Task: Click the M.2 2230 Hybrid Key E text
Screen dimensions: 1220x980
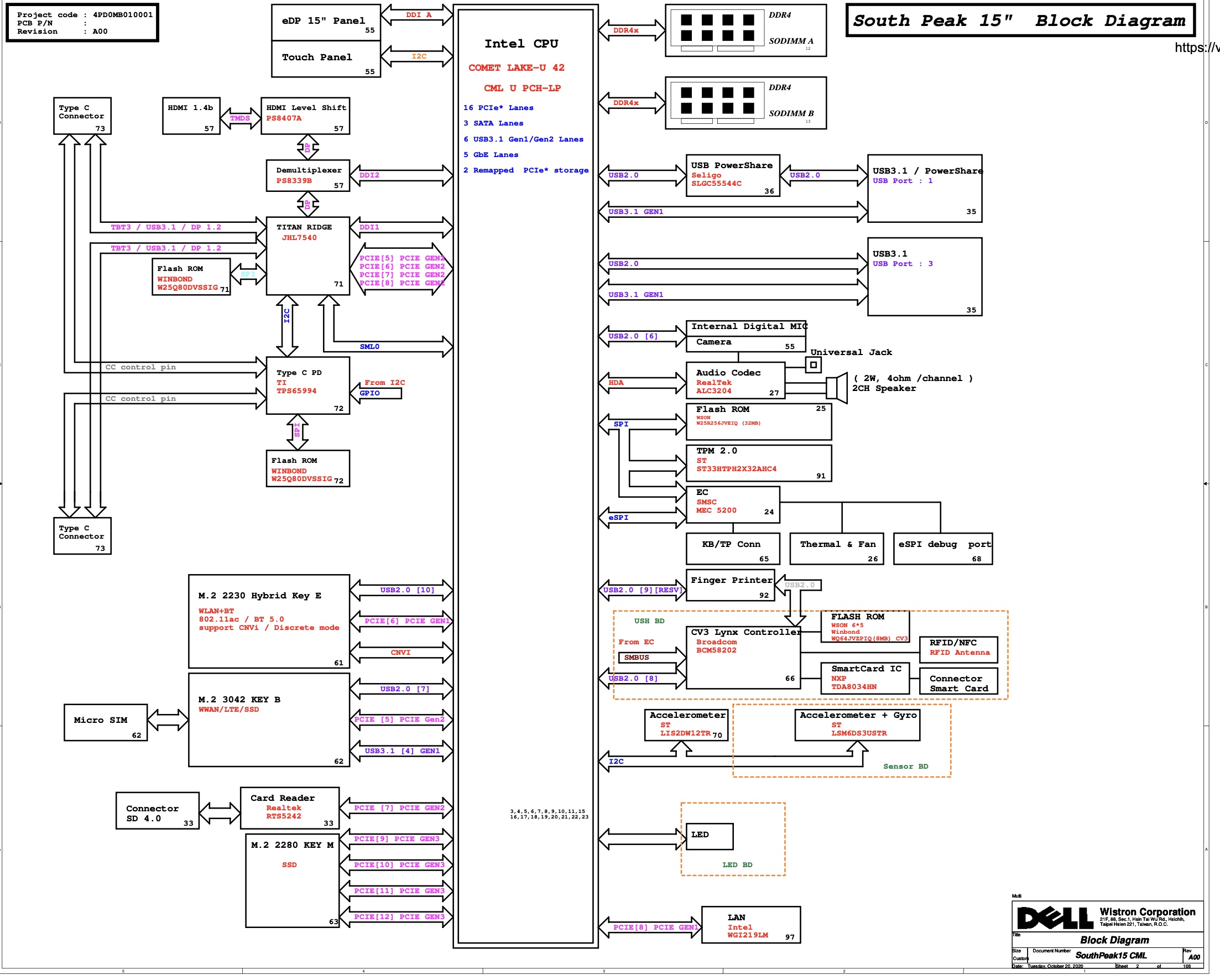Action: [x=260, y=595]
